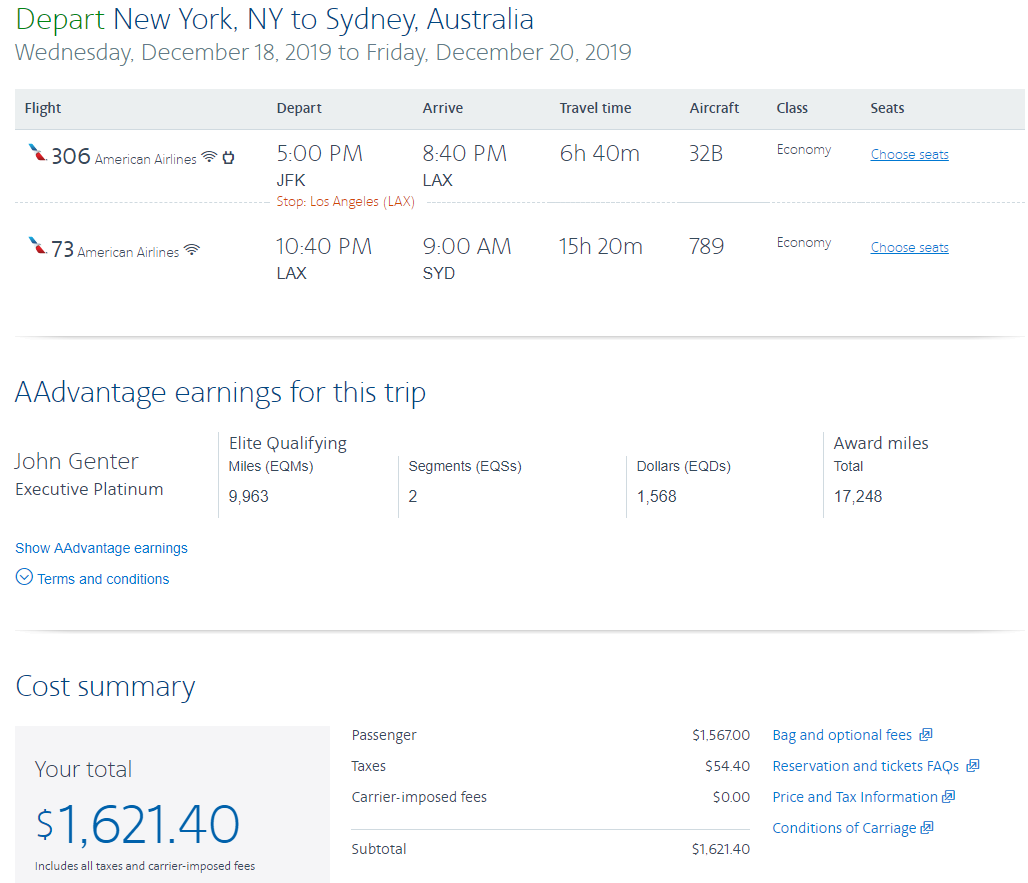Click the $1,621.40 total price
This screenshot has height=883, width=1028.
click(138, 823)
